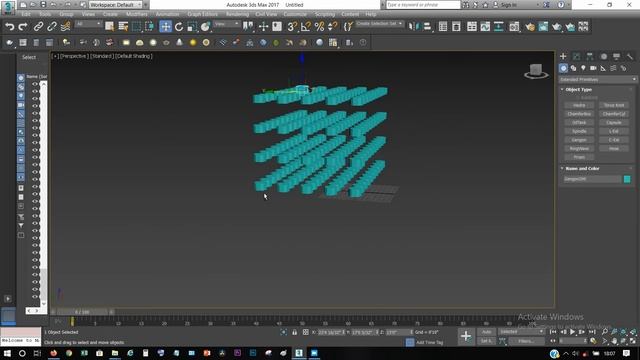Toggle Angle Snap on the toolbar
The width and height of the screenshot is (640, 360).
[x=305, y=27]
